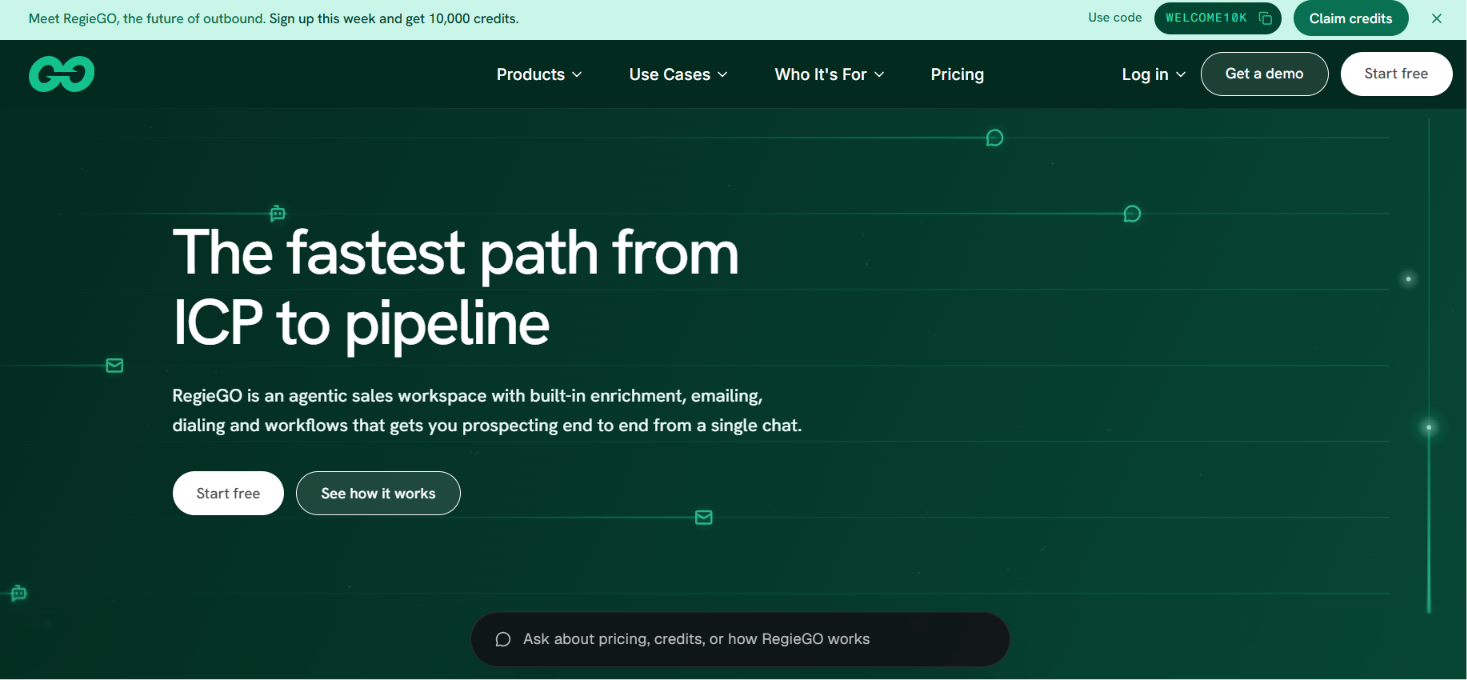Image resolution: width=1467 pixels, height=680 pixels.
Task: Focus the Ask about pricing chat input
Action: click(x=740, y=639)
